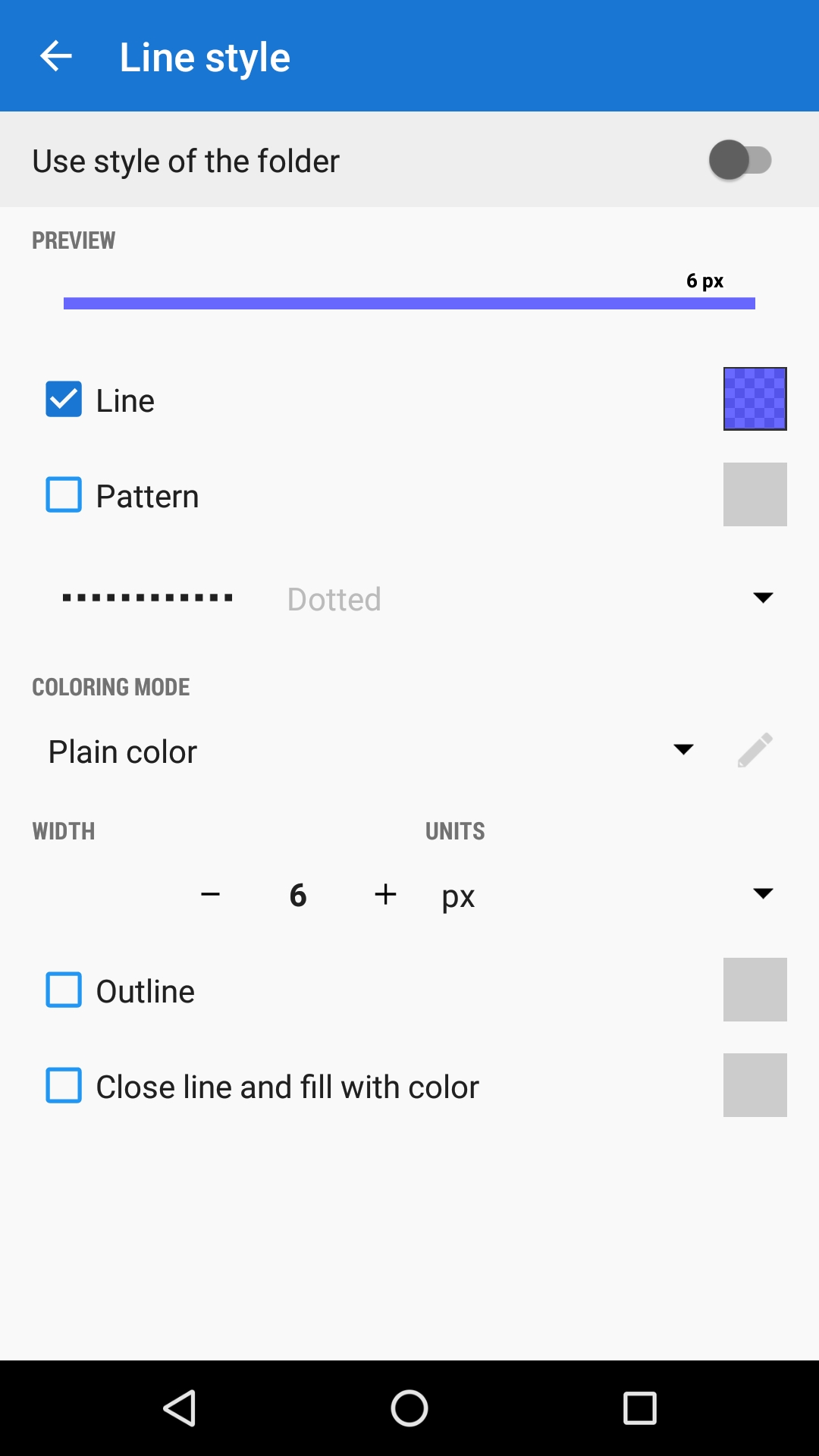Open the Pattern color swatch
Image resolution: width=819 pixels, height=1456 pixels.
[x=755, y=494]
